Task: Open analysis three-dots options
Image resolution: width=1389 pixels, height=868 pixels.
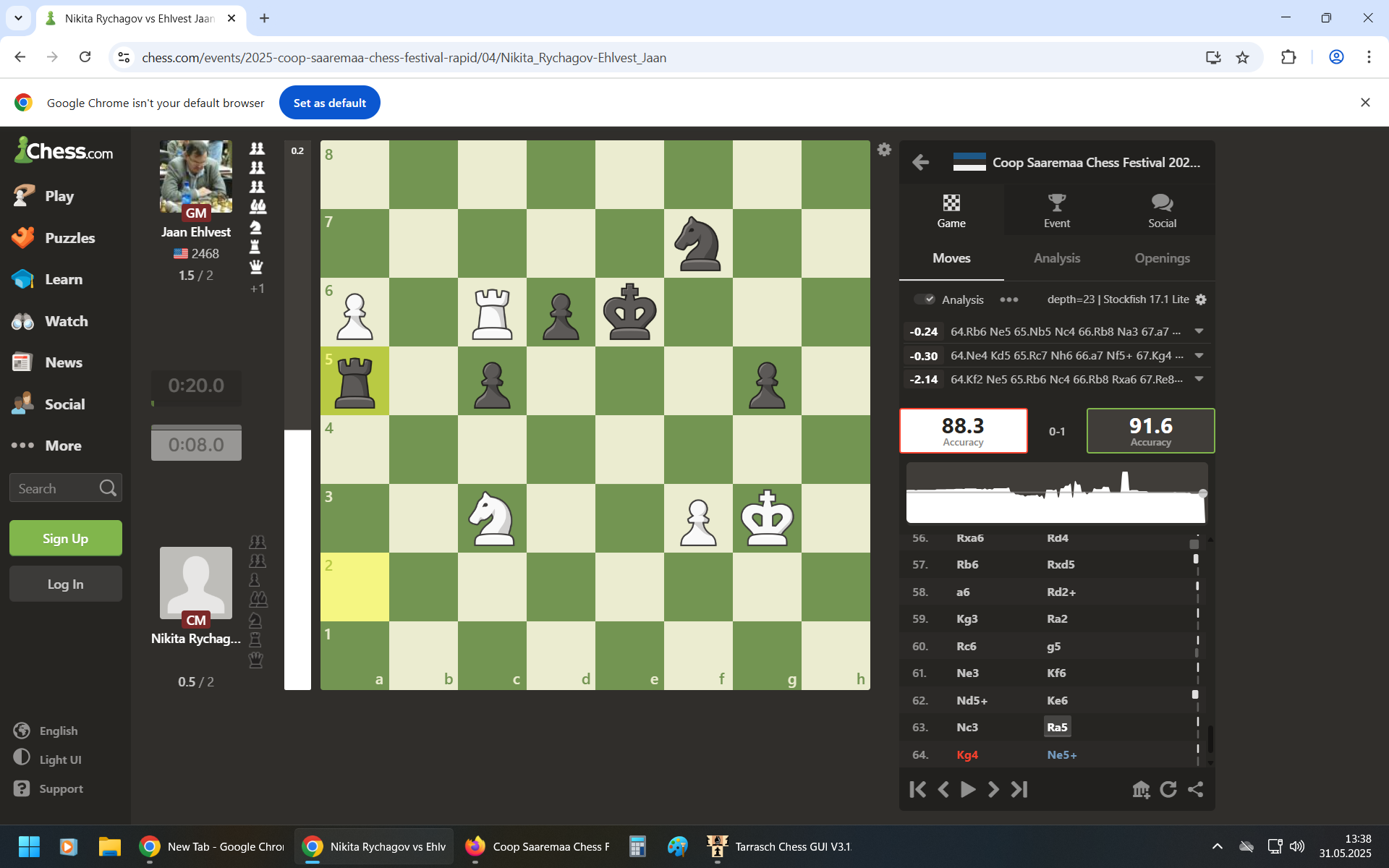Action: [x=1009, y=299]
